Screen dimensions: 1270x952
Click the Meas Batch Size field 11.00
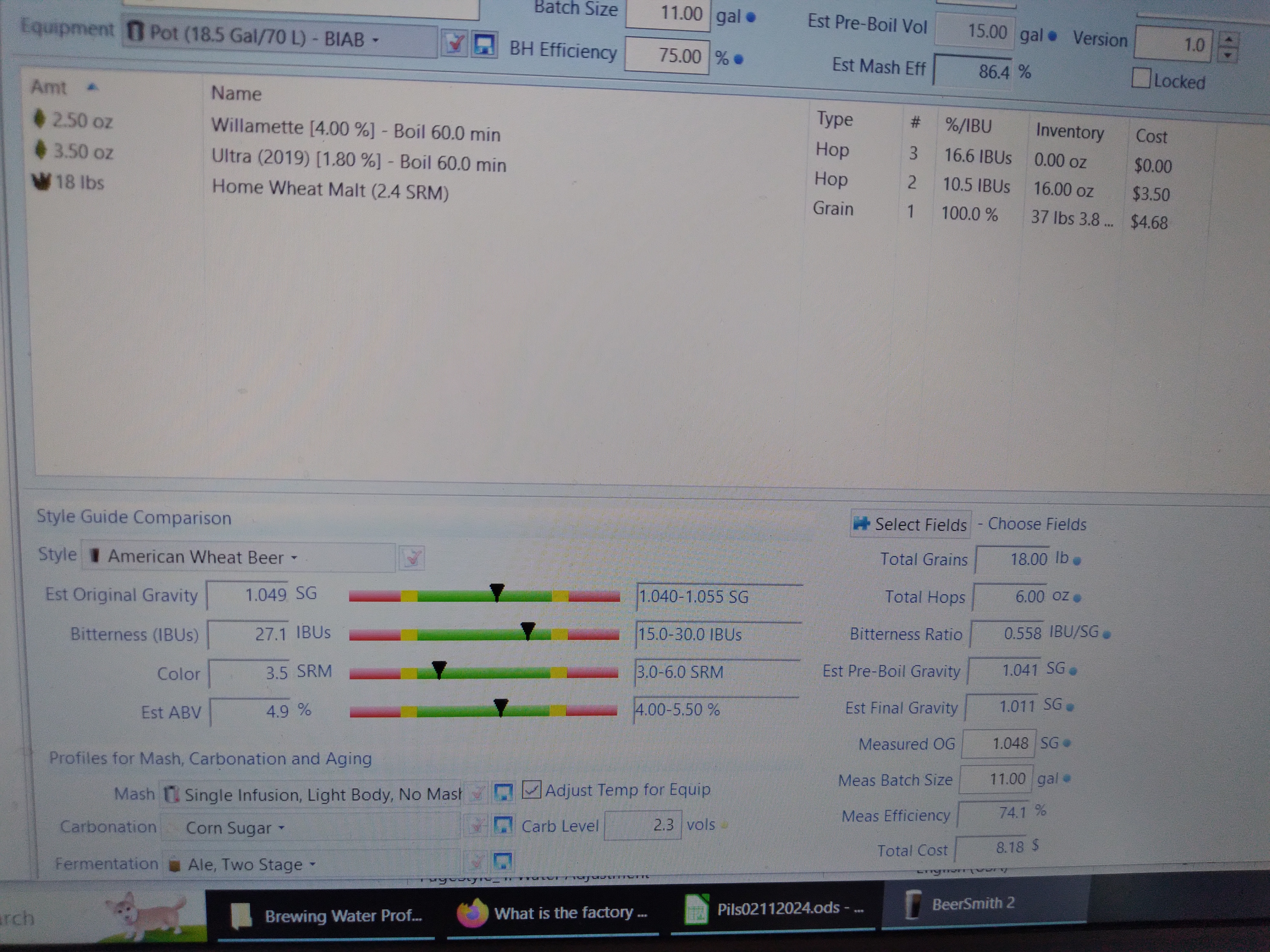pos(997,779)
